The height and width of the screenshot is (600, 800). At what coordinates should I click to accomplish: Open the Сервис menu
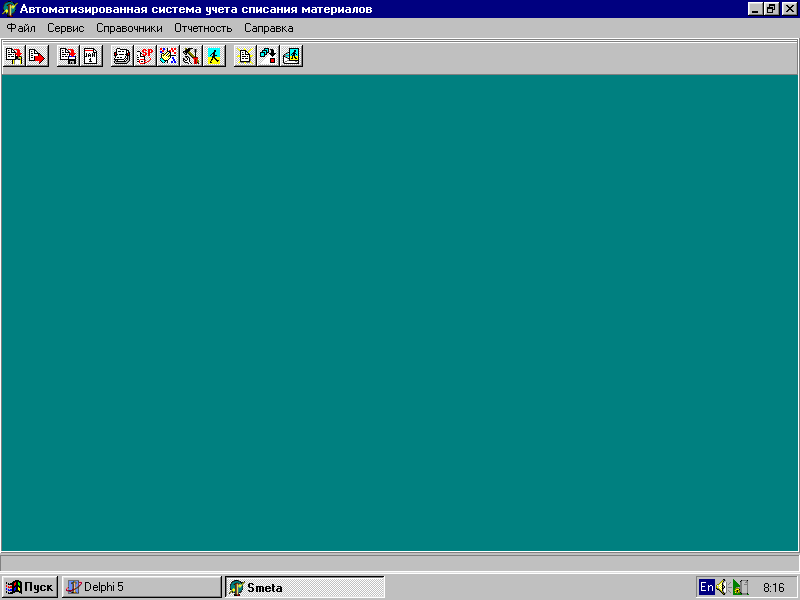coord(65,28)
